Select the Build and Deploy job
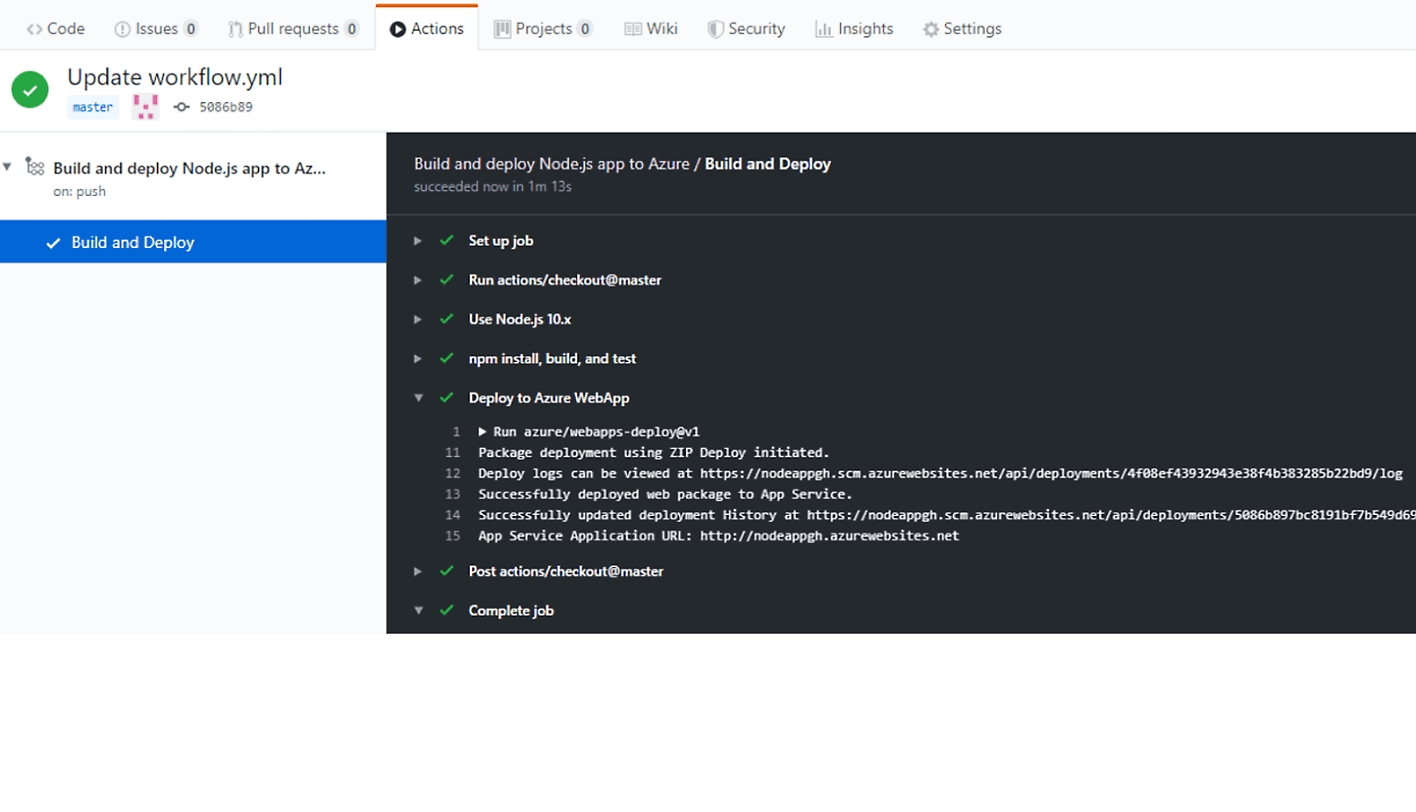The width and height of the screenshot is (1416, 812). coord(132,242)
